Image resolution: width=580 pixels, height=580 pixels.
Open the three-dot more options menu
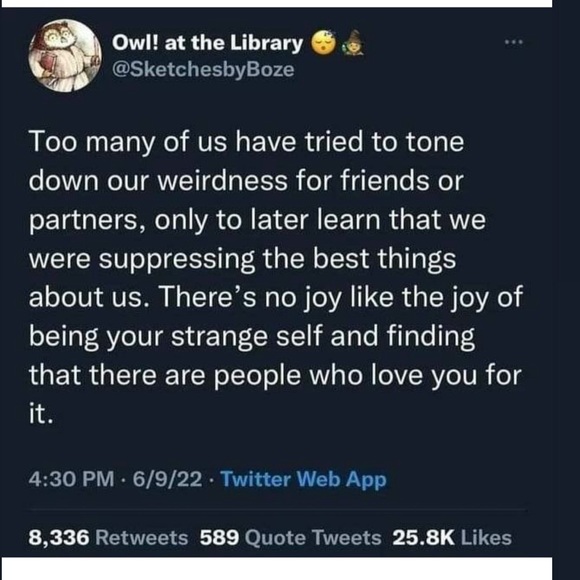pos(514,42)
